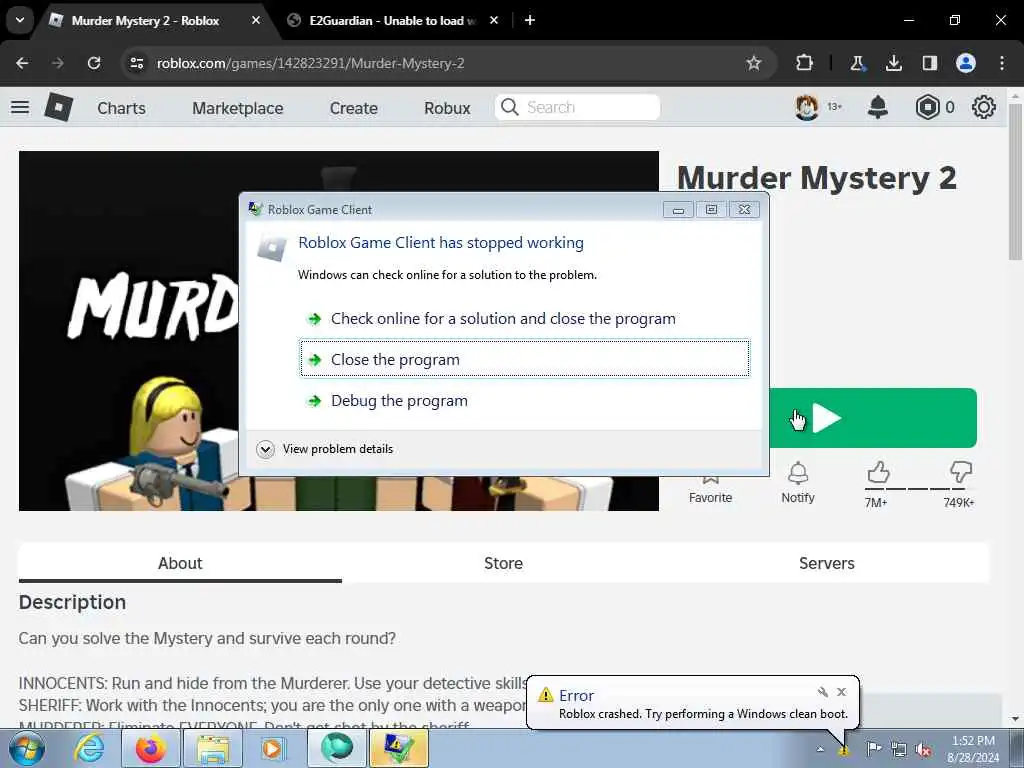Open Charts in Roblox navigation
The width and height of the screenshot is (1024, 768).
(x=121, y=108)
